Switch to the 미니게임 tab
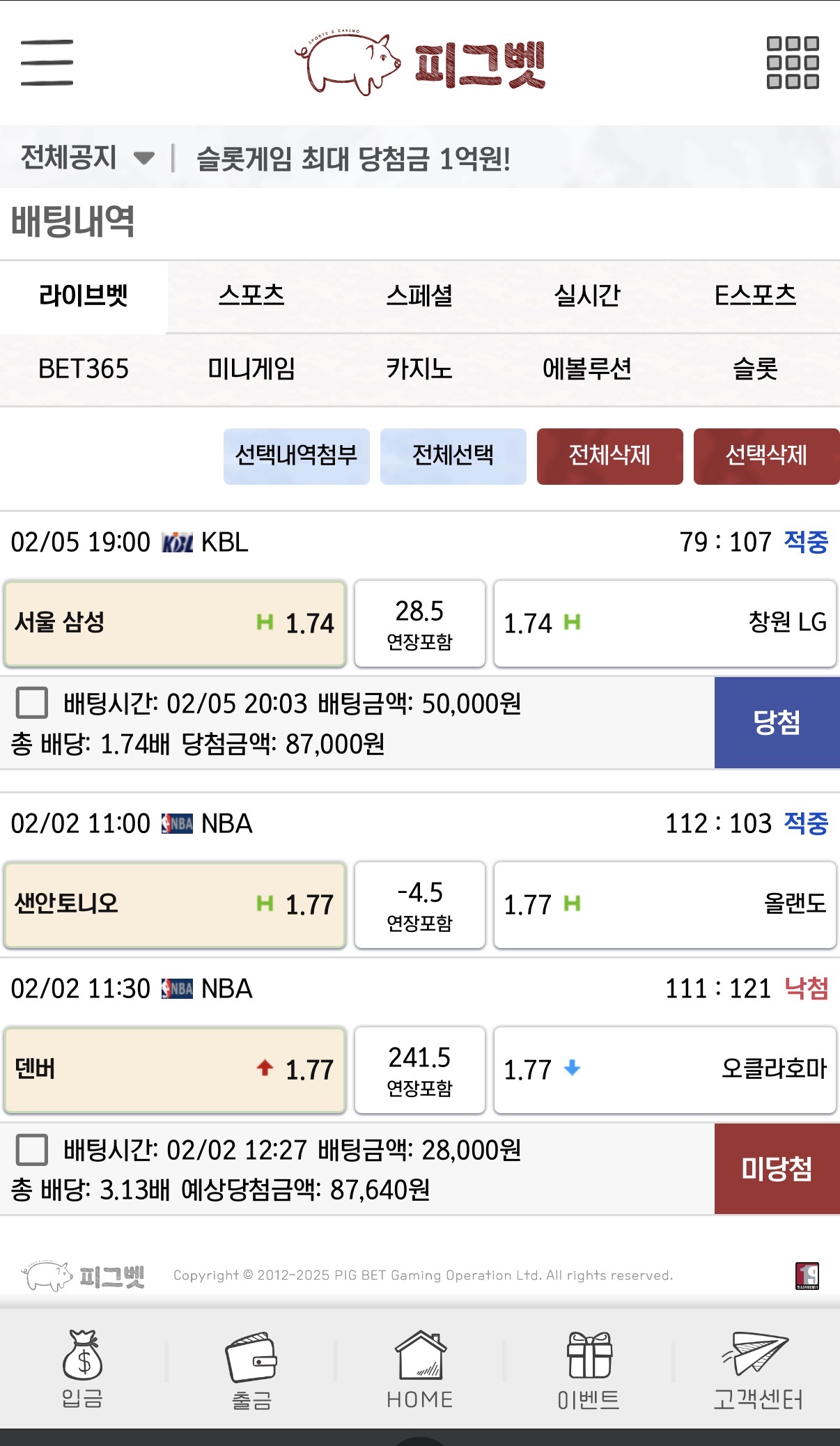840x1446 pixels. click(x=251, y=368)
